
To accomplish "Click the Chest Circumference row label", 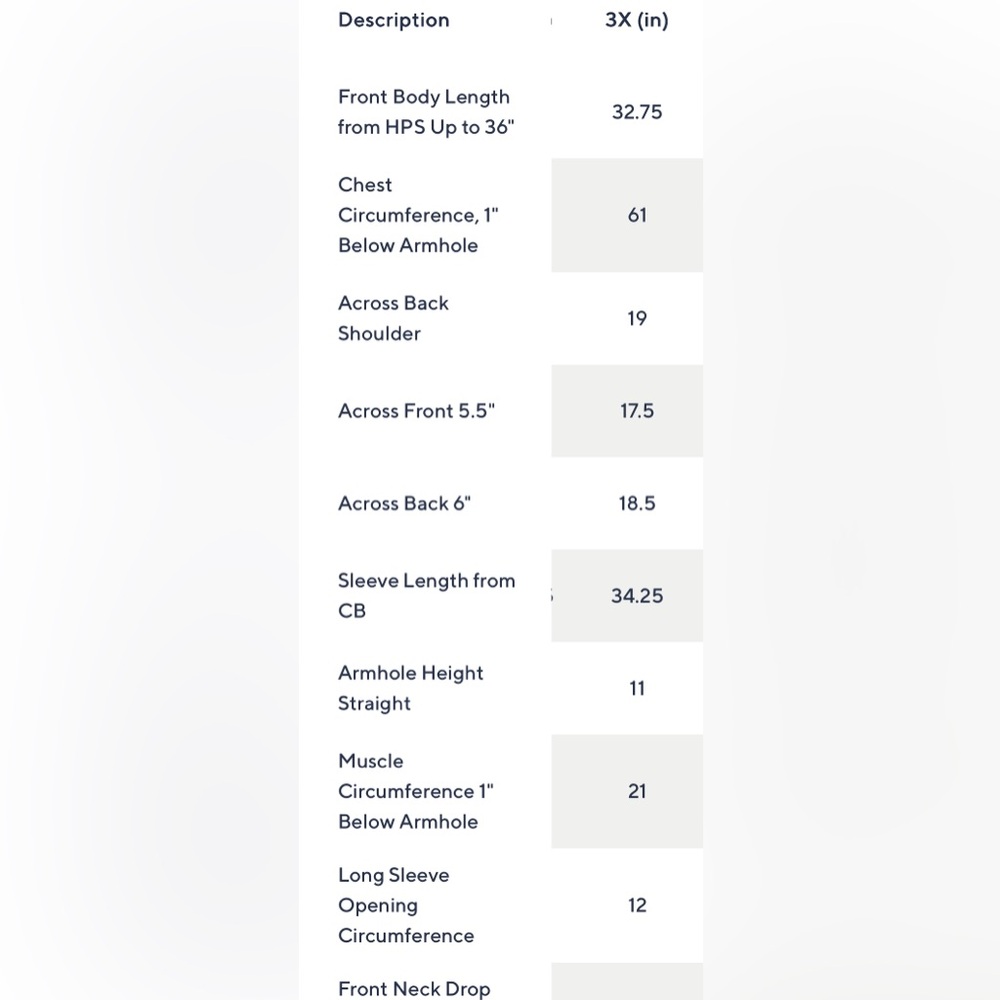I will 418,215.
